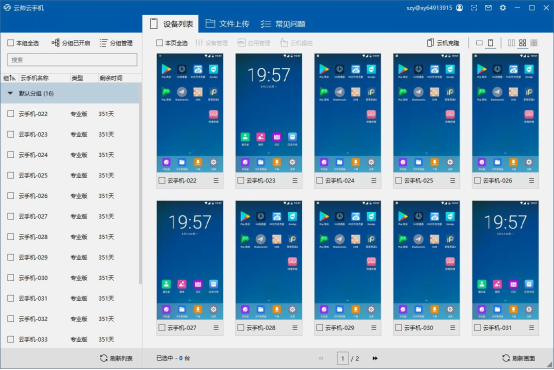Open menu icon for 云手机-022 card

click(216, 181)
